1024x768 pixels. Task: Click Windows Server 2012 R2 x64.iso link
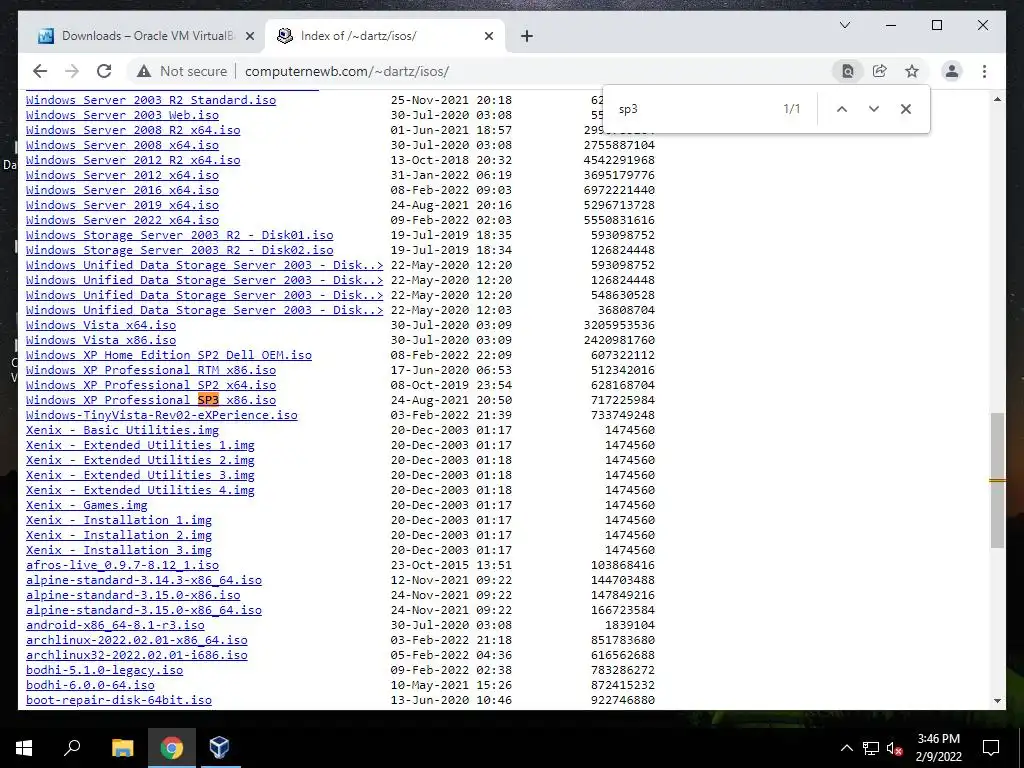133,160
